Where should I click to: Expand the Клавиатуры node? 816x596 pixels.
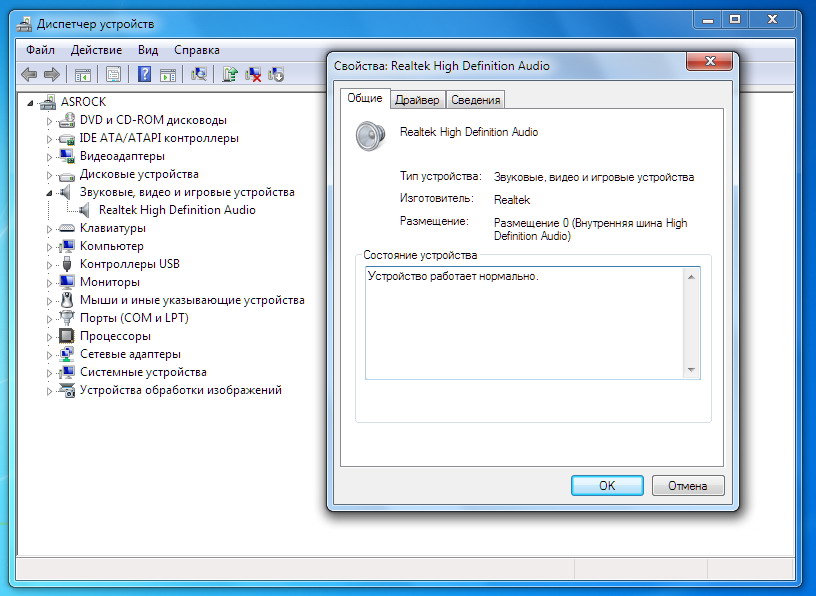coord(49,229)
